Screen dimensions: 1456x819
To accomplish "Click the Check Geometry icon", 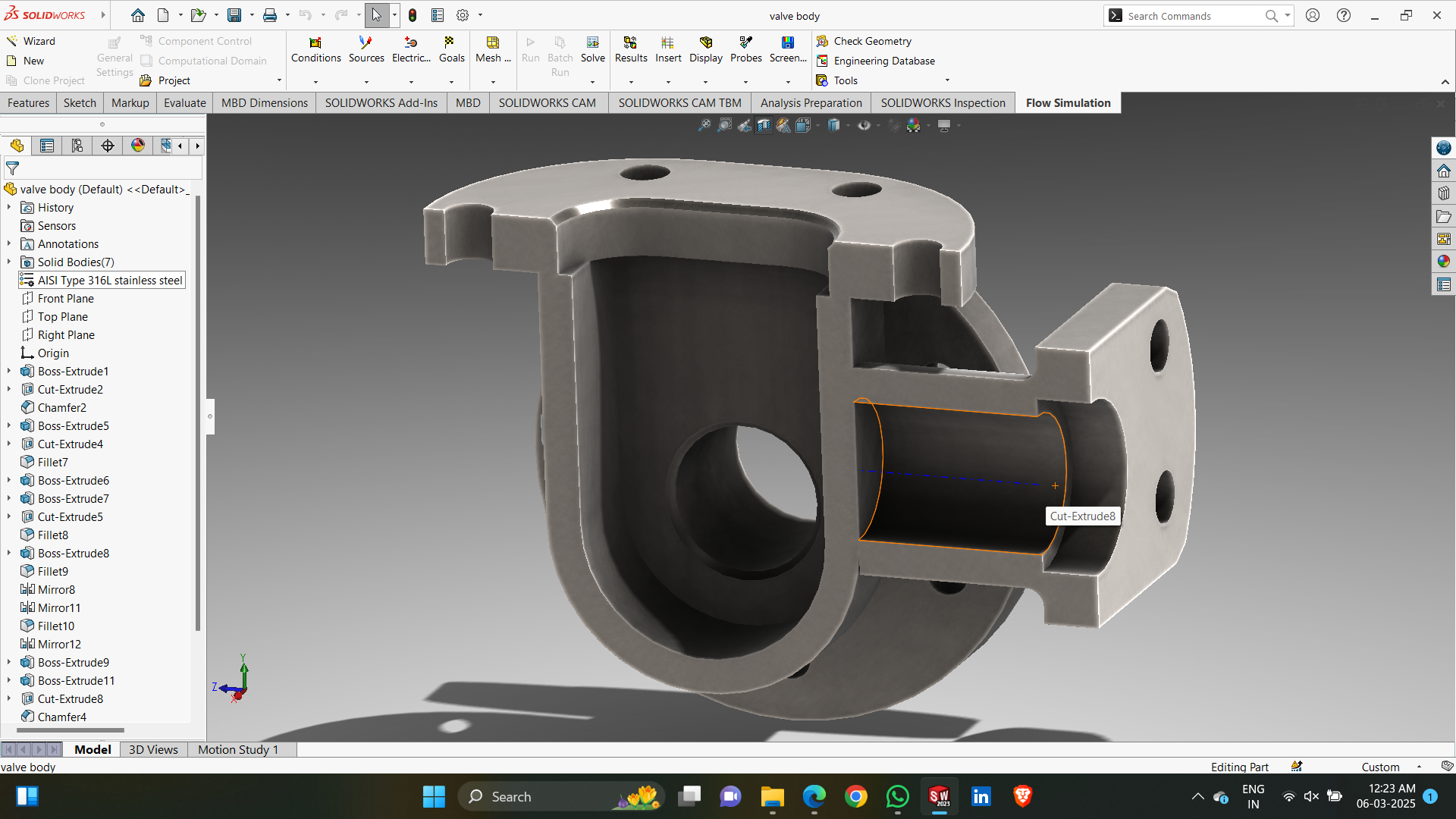I will point(822,41).
